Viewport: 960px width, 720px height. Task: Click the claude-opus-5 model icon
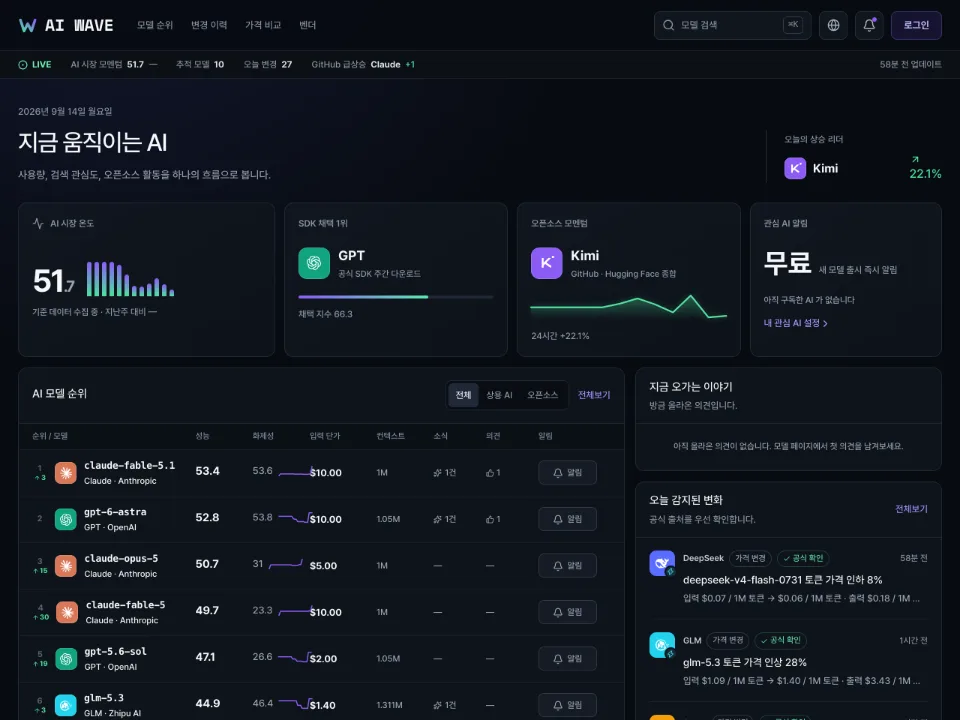pyautogui.click(x=66, y=566)
